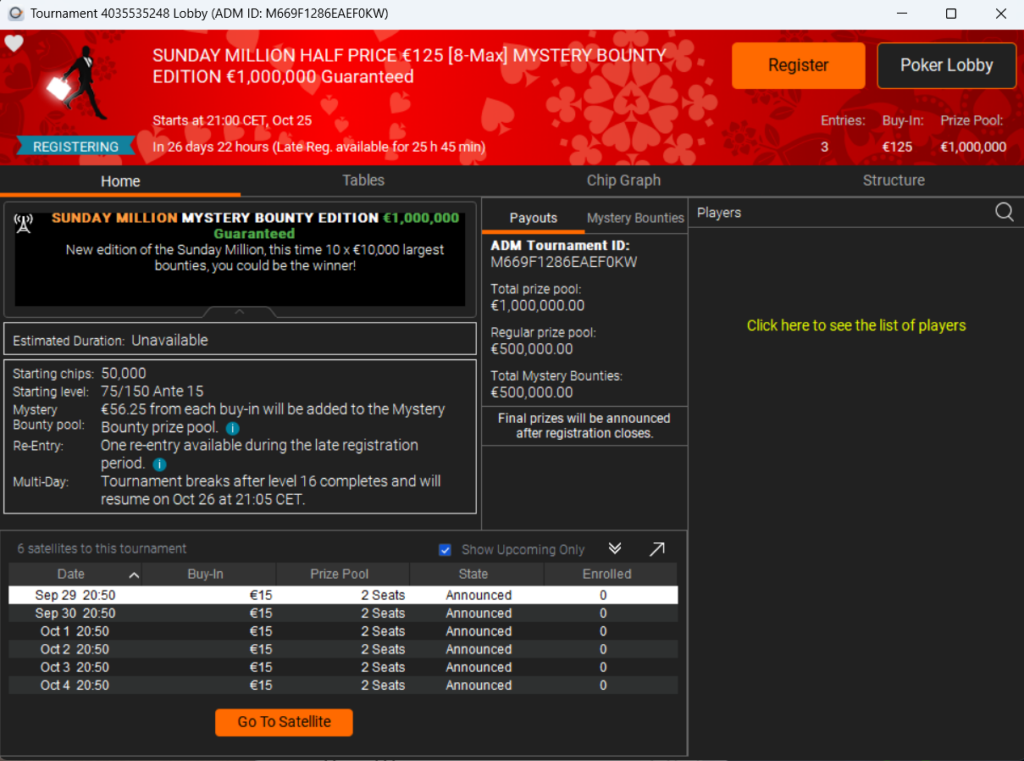The image size is (1024, 761).
Task: Click Starting level 75/150 Ante 15 text
Action: click(x=152, y=391)
